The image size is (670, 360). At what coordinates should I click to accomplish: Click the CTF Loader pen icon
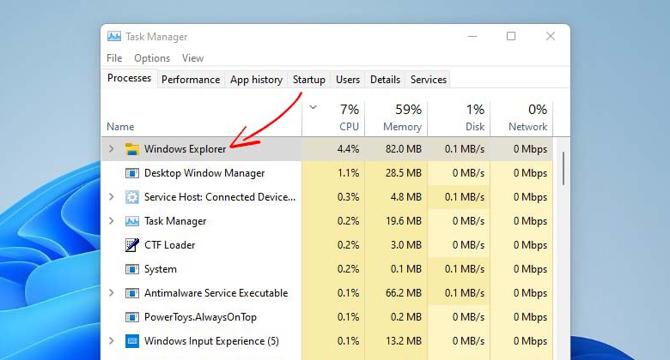(x=132, y=245)
